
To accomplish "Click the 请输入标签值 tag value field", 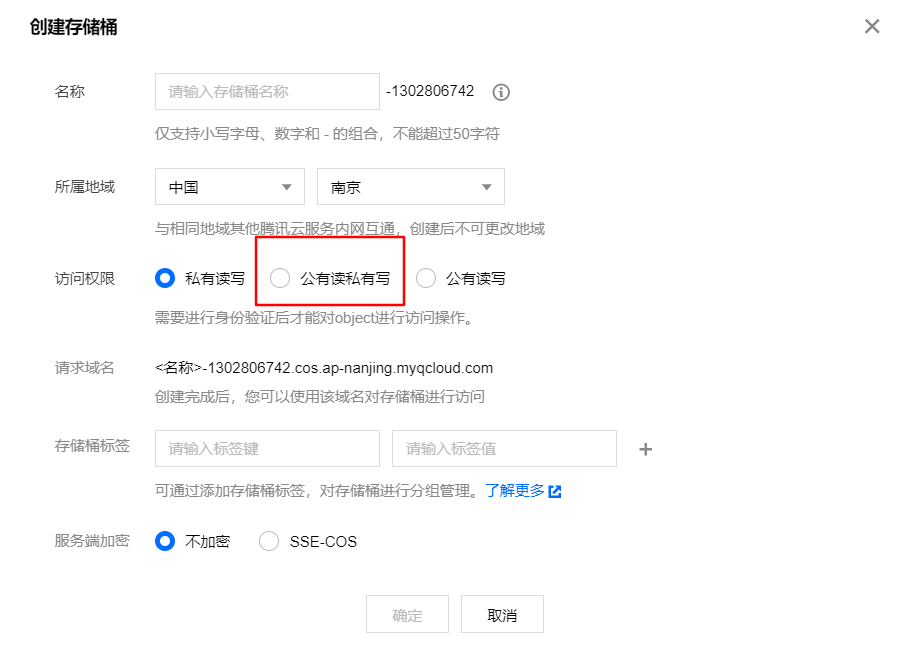I will (x=505, y=448).
